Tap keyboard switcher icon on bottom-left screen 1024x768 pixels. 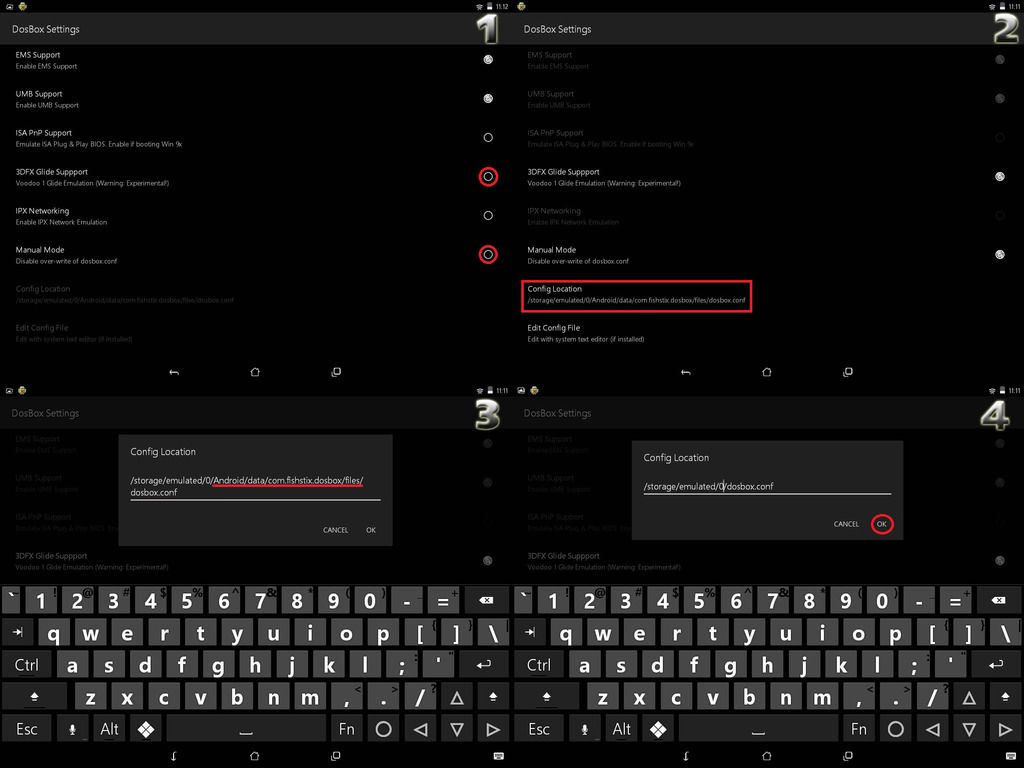coord(498,756)
